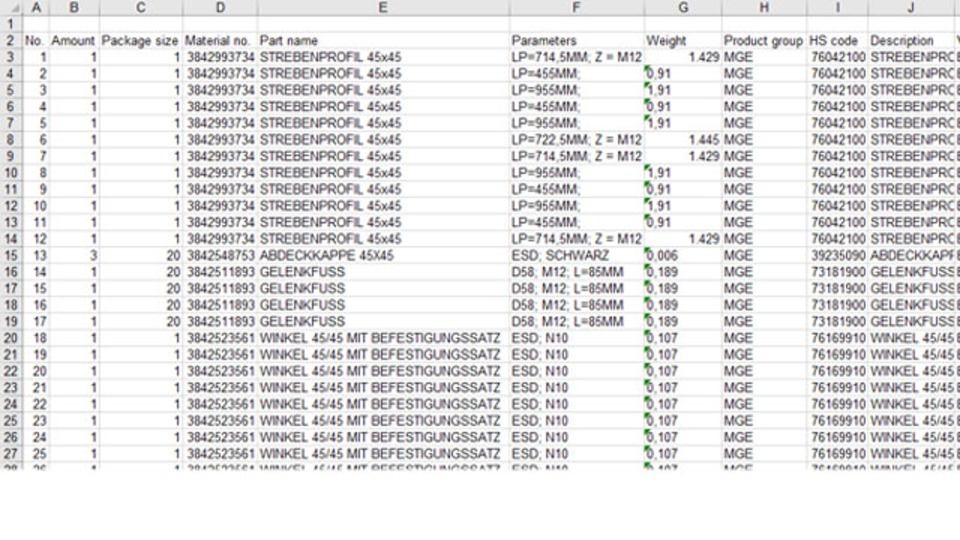The width and height of the screenshot is (960, 540).
Task: Select material number 3842548753 cell
Action: click(x=219, y=256)
